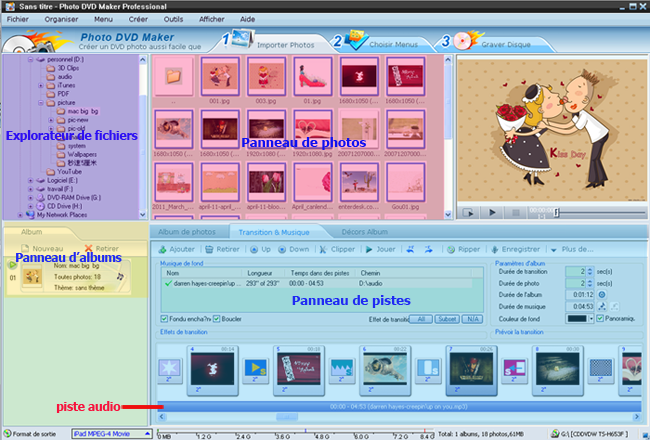Click the shuffle-arrows icon right of Jouer
The image size is (650, 440).
coord(410,249)
